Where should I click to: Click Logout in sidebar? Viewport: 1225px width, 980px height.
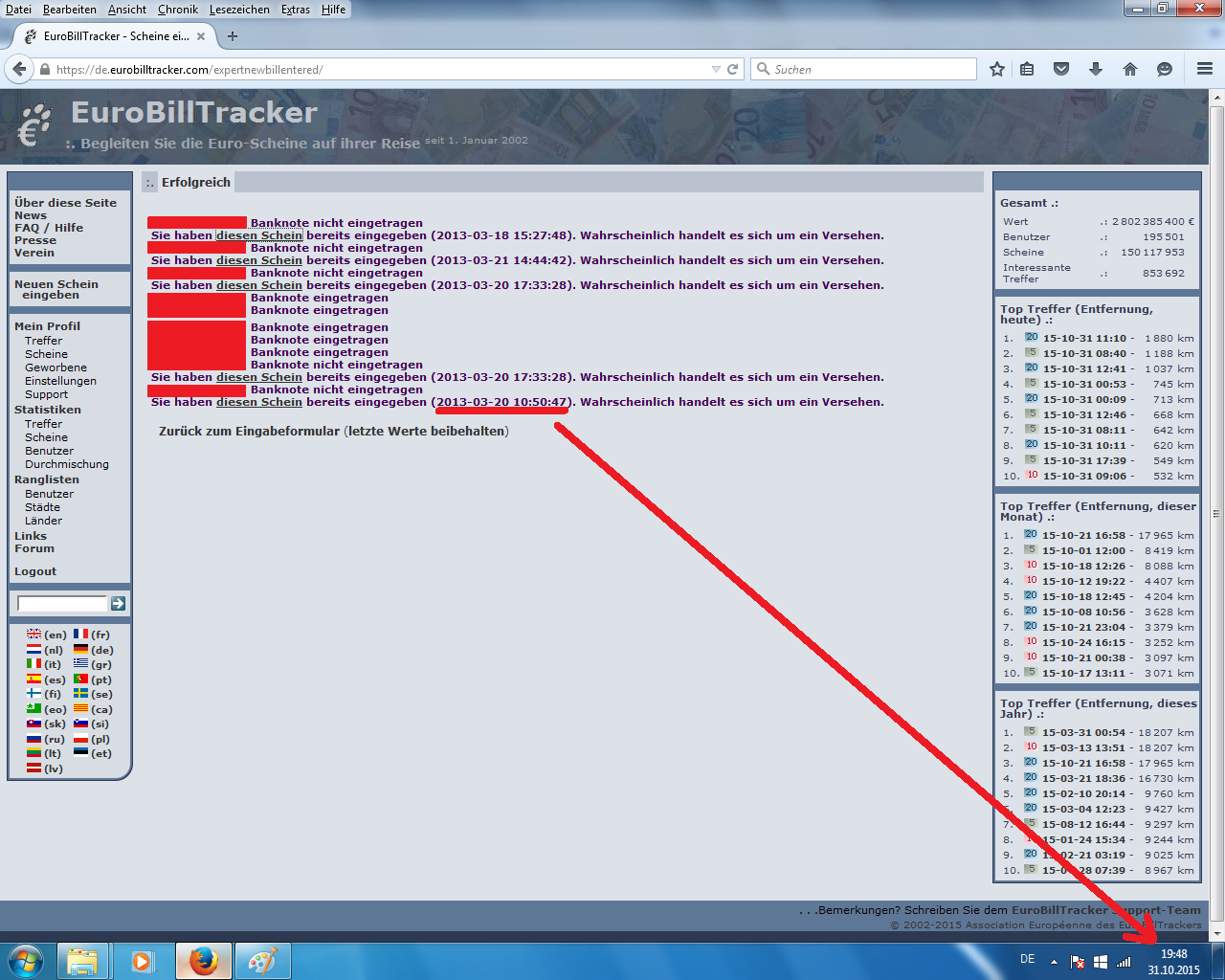click(x=35, y=571)
